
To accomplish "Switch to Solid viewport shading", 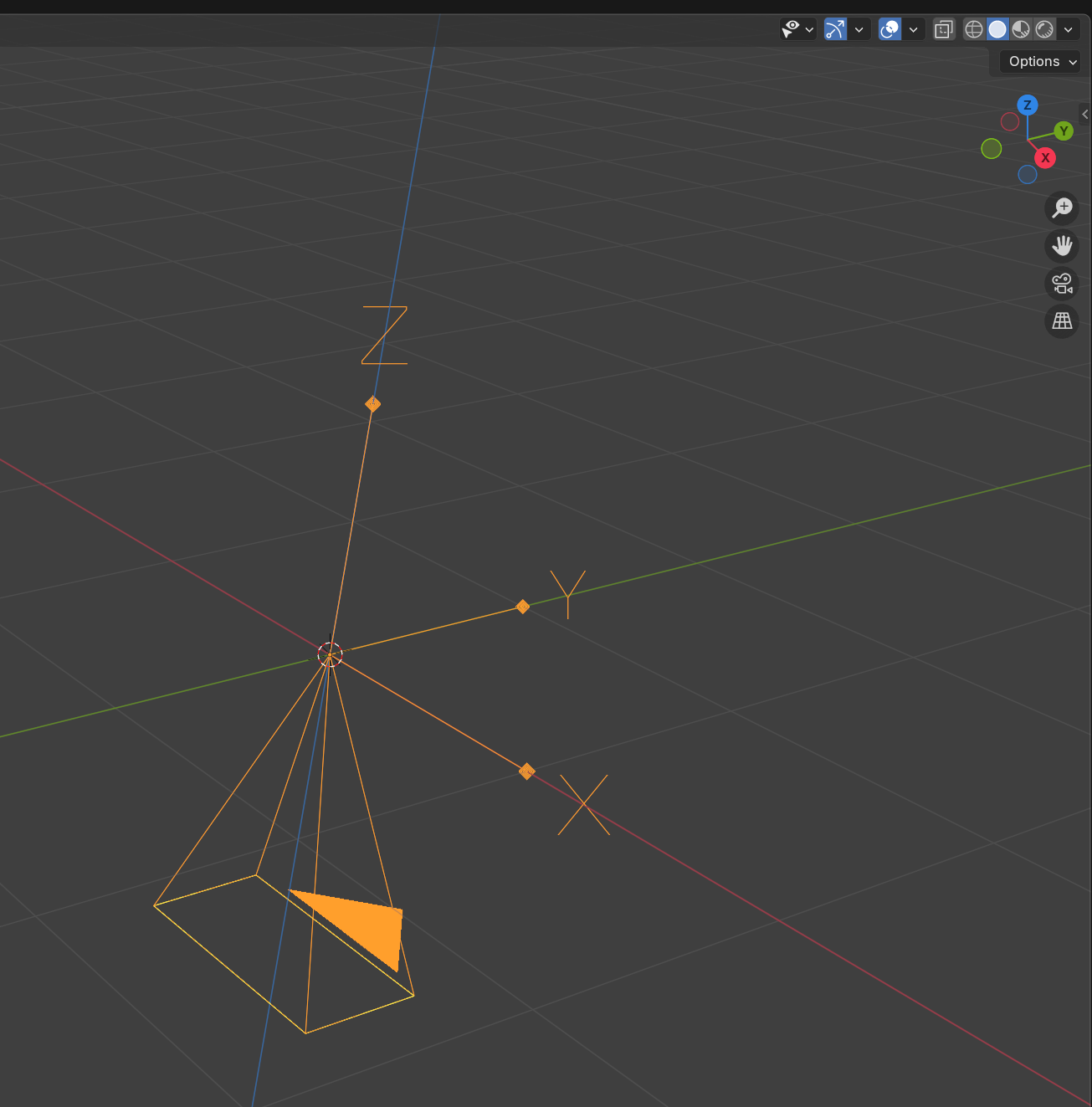I will (x=997, y=29).
